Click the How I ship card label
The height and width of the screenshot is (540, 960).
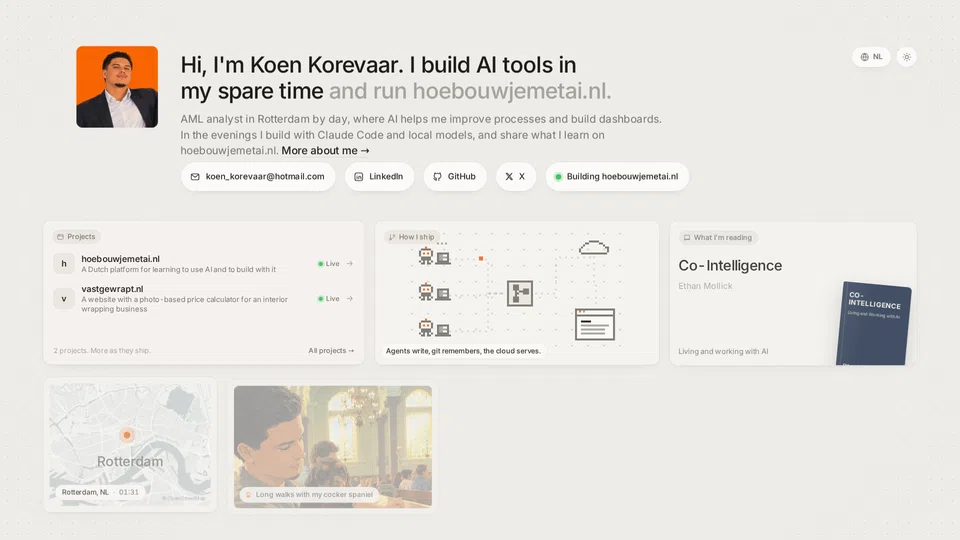coord(411,237)
